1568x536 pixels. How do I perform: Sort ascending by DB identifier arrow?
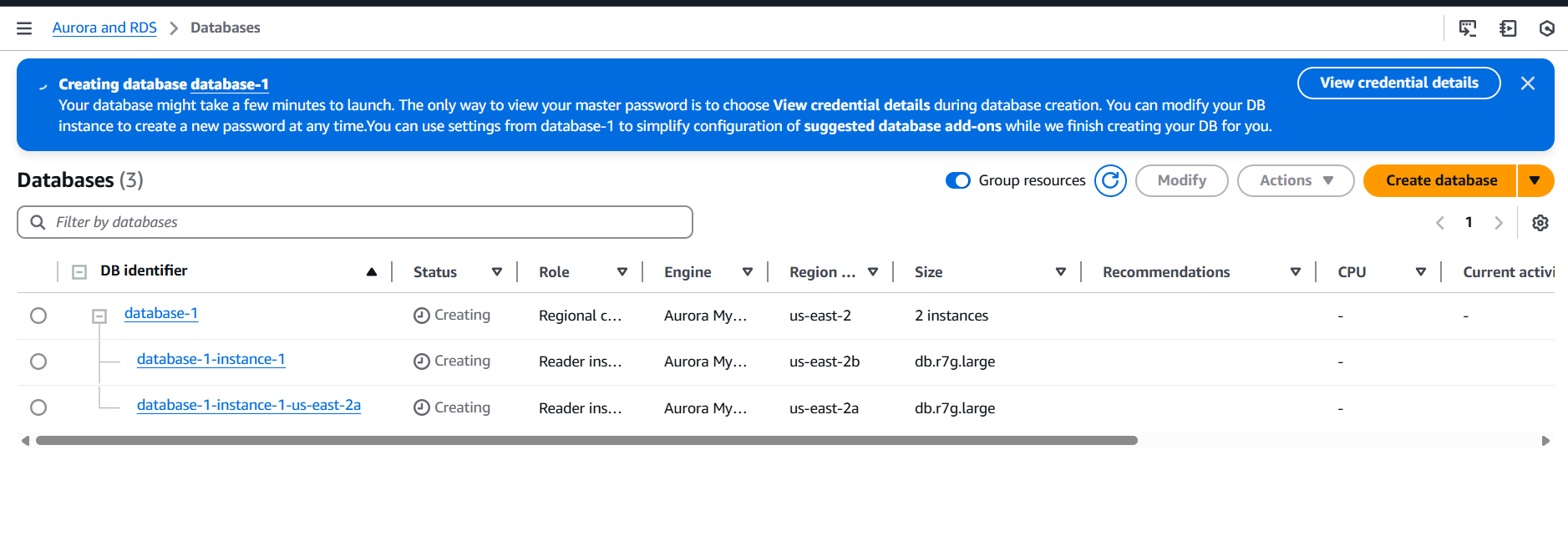[x=372, y=272]
